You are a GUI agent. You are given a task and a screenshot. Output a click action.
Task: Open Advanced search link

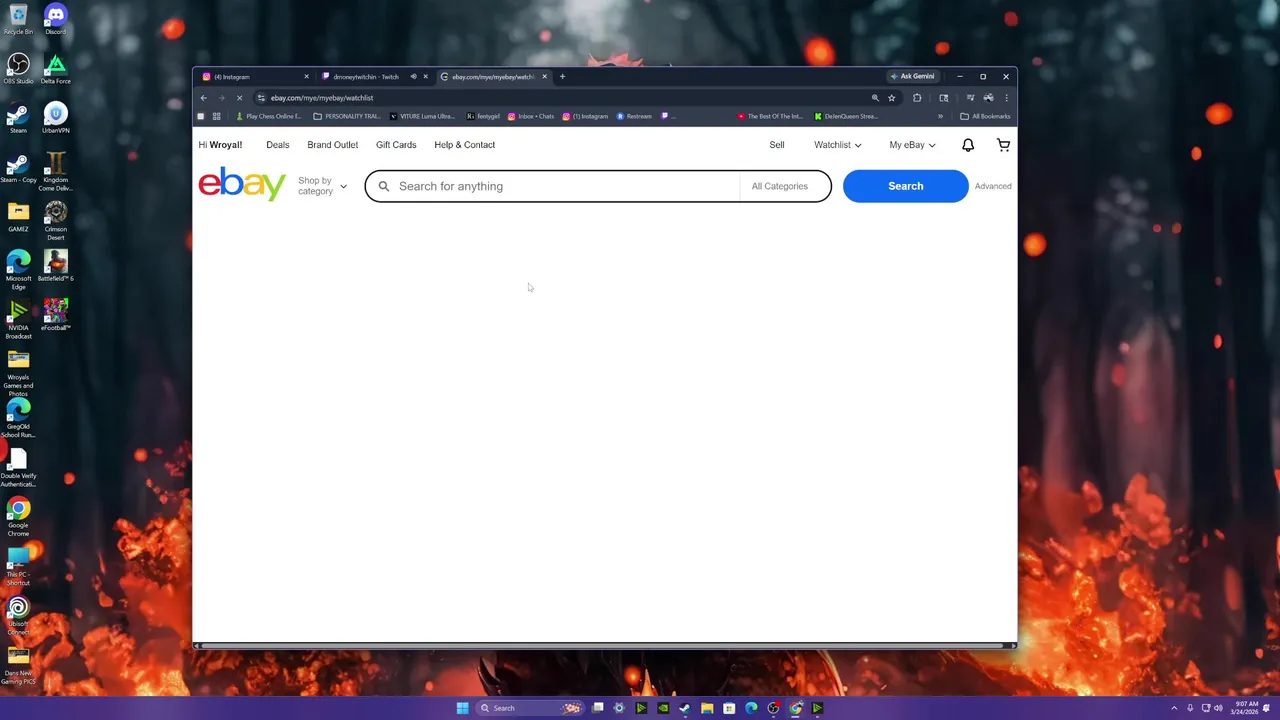[x=993, y=186]
